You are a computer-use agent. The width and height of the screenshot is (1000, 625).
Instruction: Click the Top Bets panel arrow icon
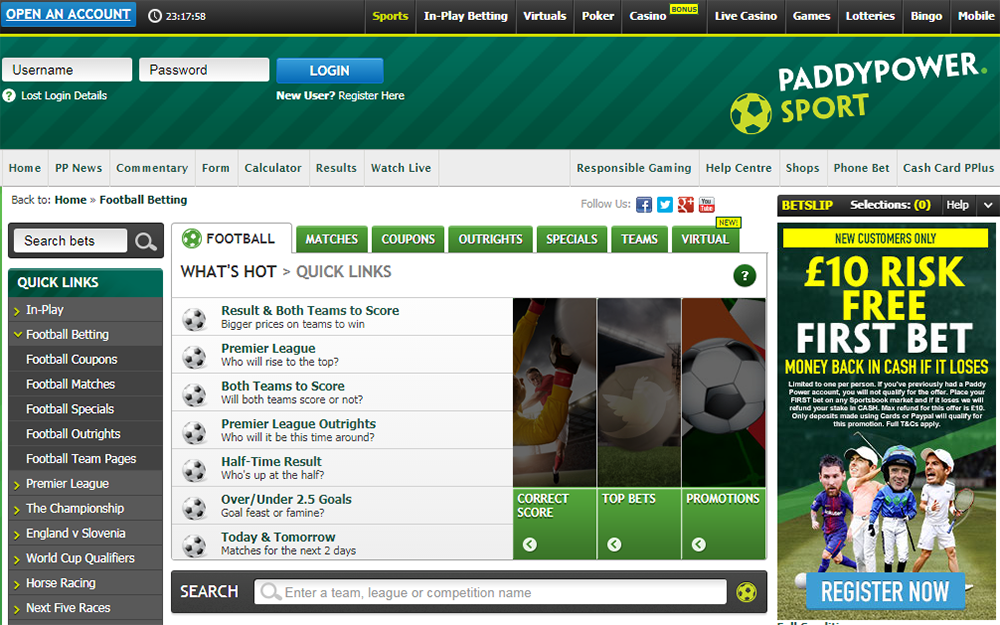click(614, 544)
